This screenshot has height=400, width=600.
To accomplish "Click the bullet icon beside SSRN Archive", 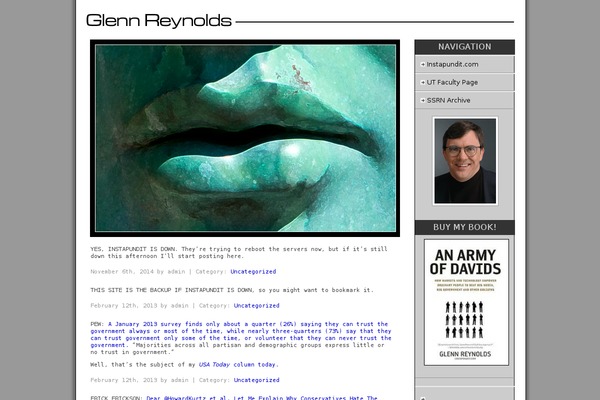I will click(422, 100).
